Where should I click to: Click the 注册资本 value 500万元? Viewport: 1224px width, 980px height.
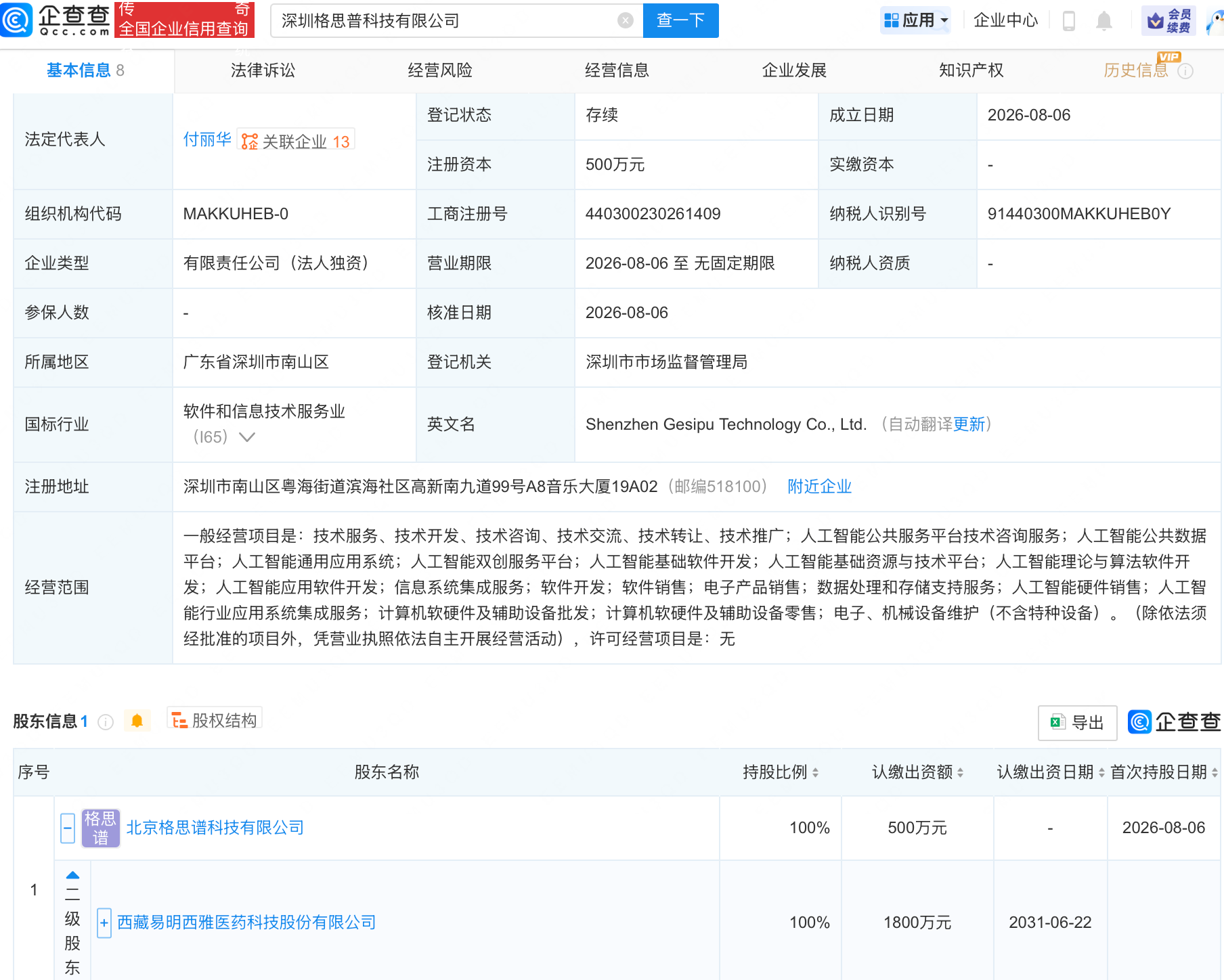(x=615, y=164)
